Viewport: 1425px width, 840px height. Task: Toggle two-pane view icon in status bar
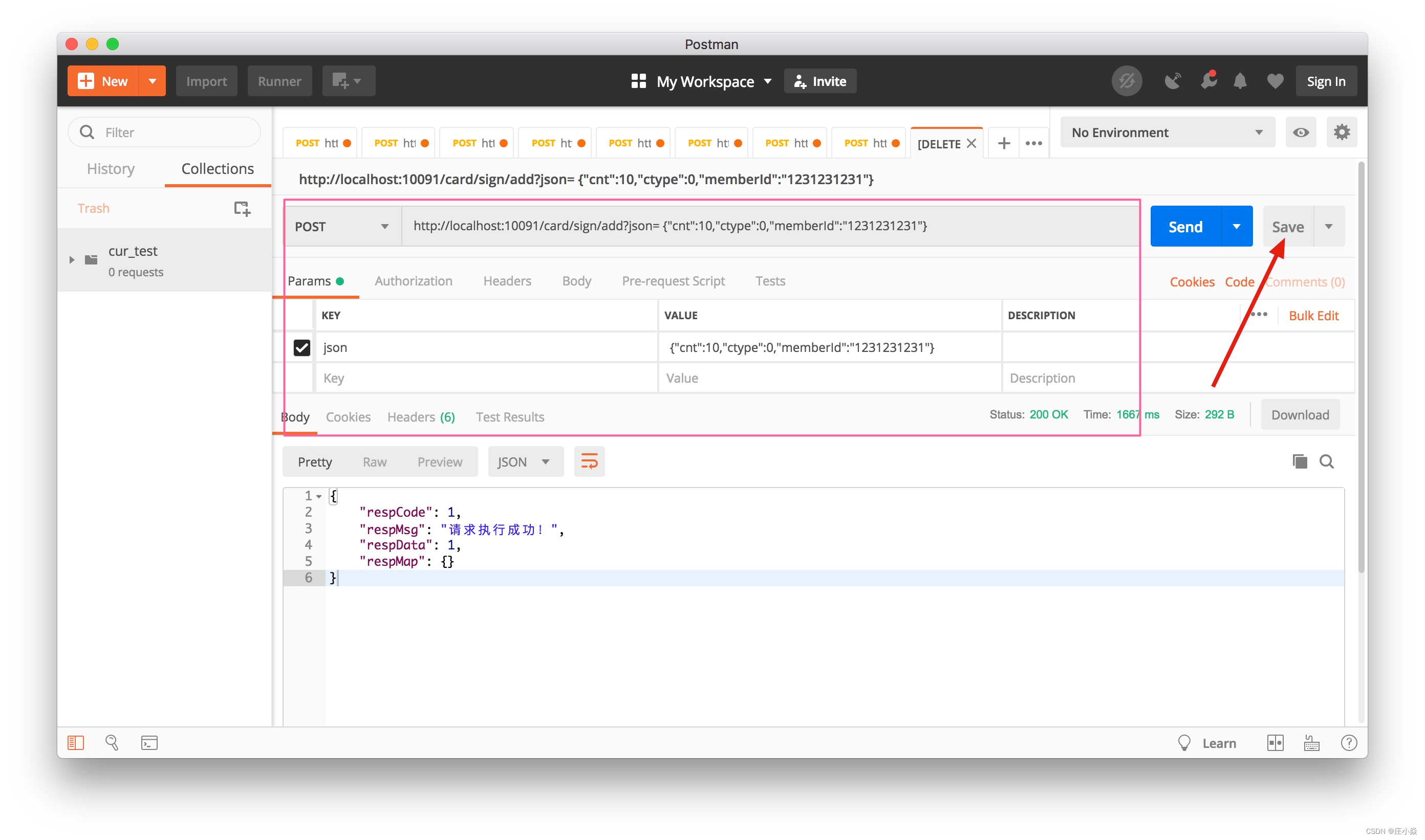(1275, 743)
